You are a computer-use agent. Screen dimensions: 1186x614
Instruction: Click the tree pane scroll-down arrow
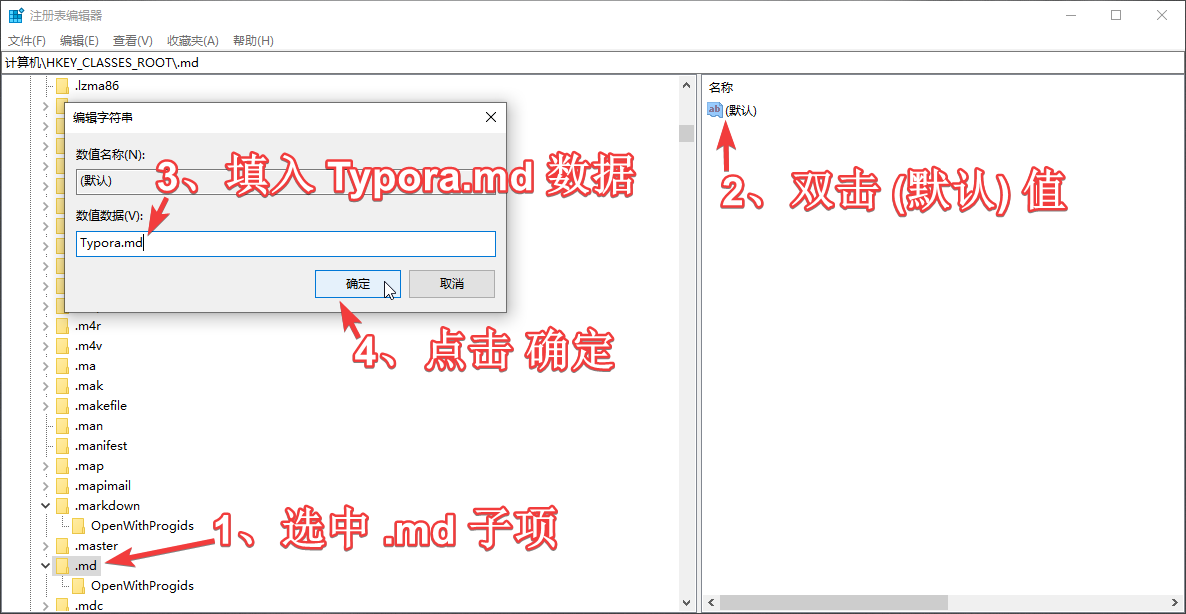coord(686,603)
